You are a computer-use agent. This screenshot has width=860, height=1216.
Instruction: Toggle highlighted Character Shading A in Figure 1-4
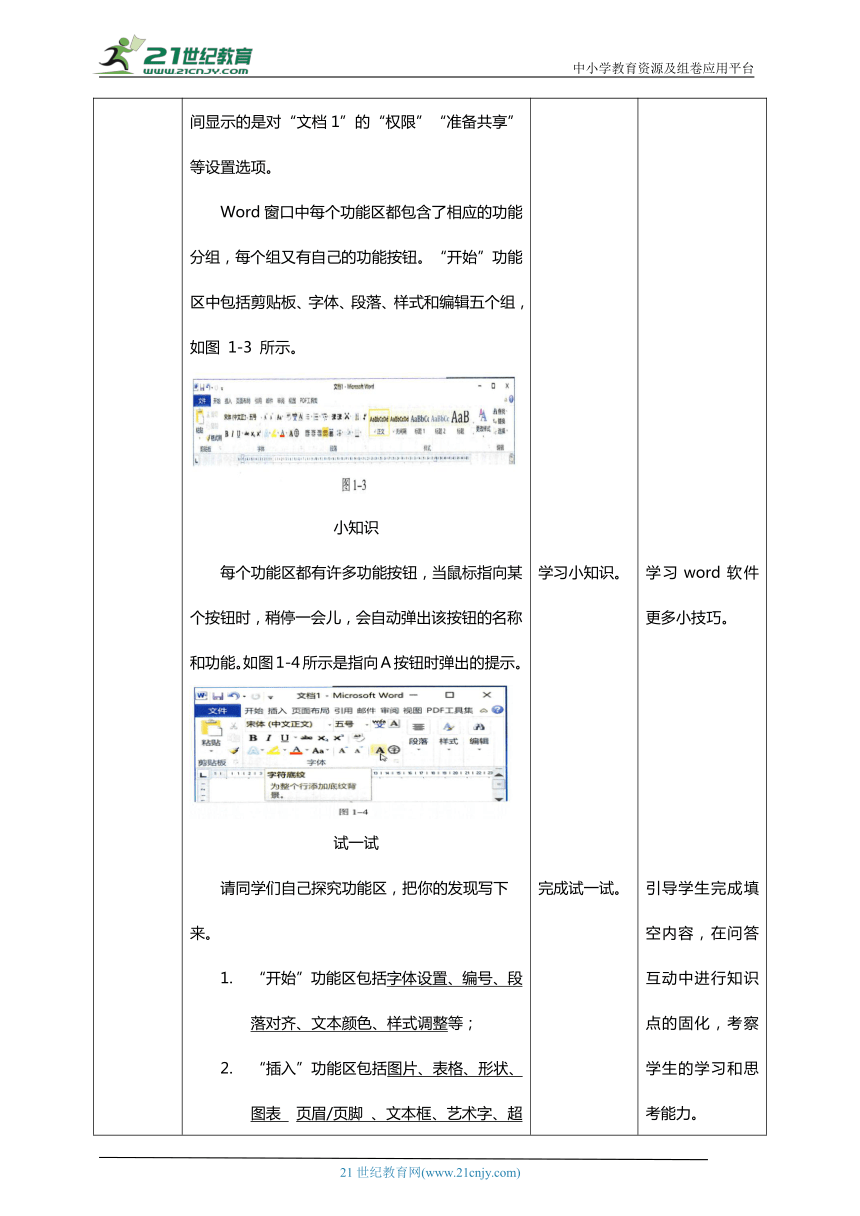[379, 750]
